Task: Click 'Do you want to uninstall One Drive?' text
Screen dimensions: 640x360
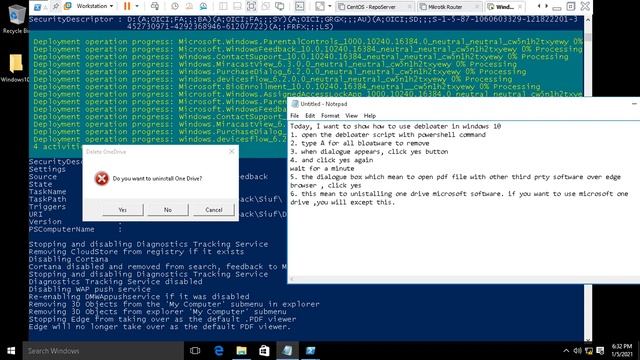Action: pyautogui.click(x=157, y=179)
